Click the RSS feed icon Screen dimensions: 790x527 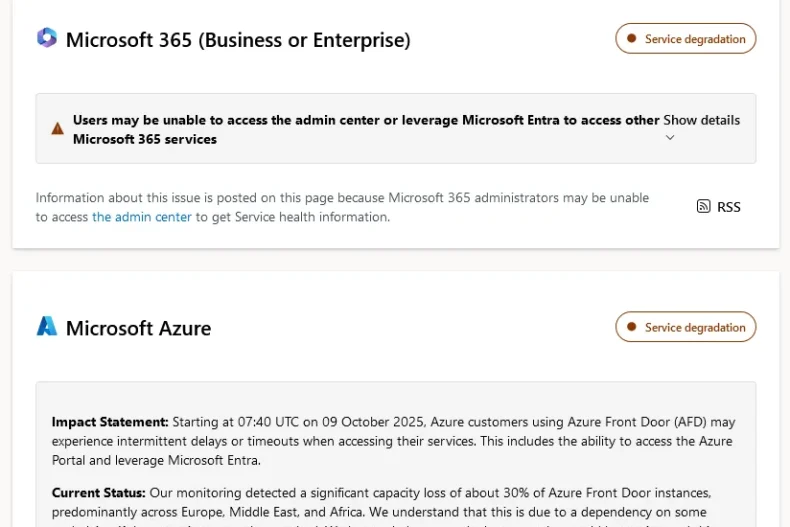tap(703, 206)
